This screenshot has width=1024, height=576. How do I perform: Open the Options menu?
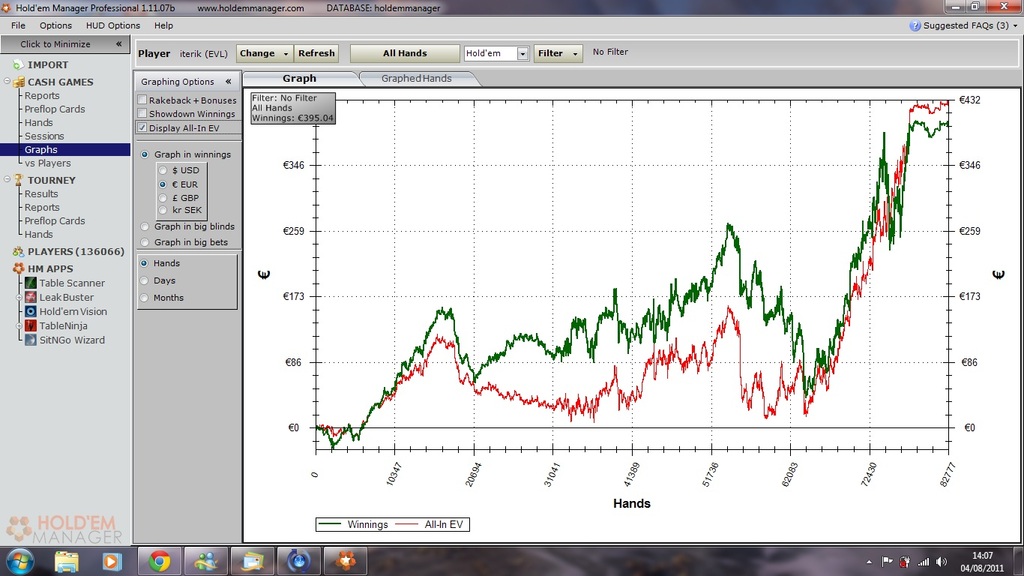click(x=56, y=25)
